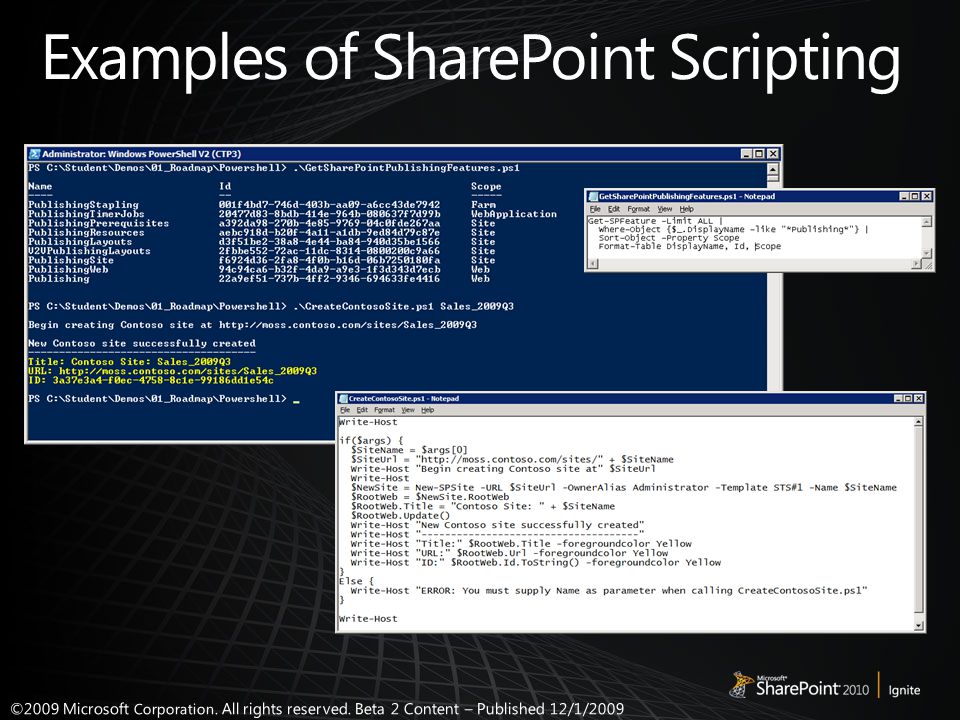The image size is (960, 720).
Task: Click the Id column header in PowerShell output
Action: tap(225, 186)
